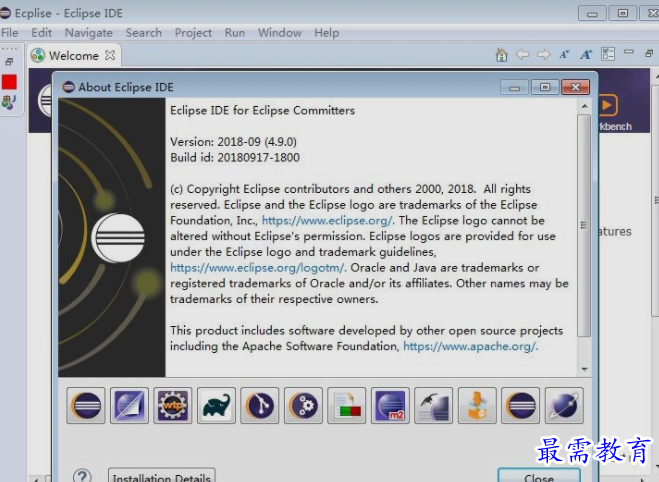Open the Navigate menu
Screen dimensions: 659x482
click(x=89, y=33)
